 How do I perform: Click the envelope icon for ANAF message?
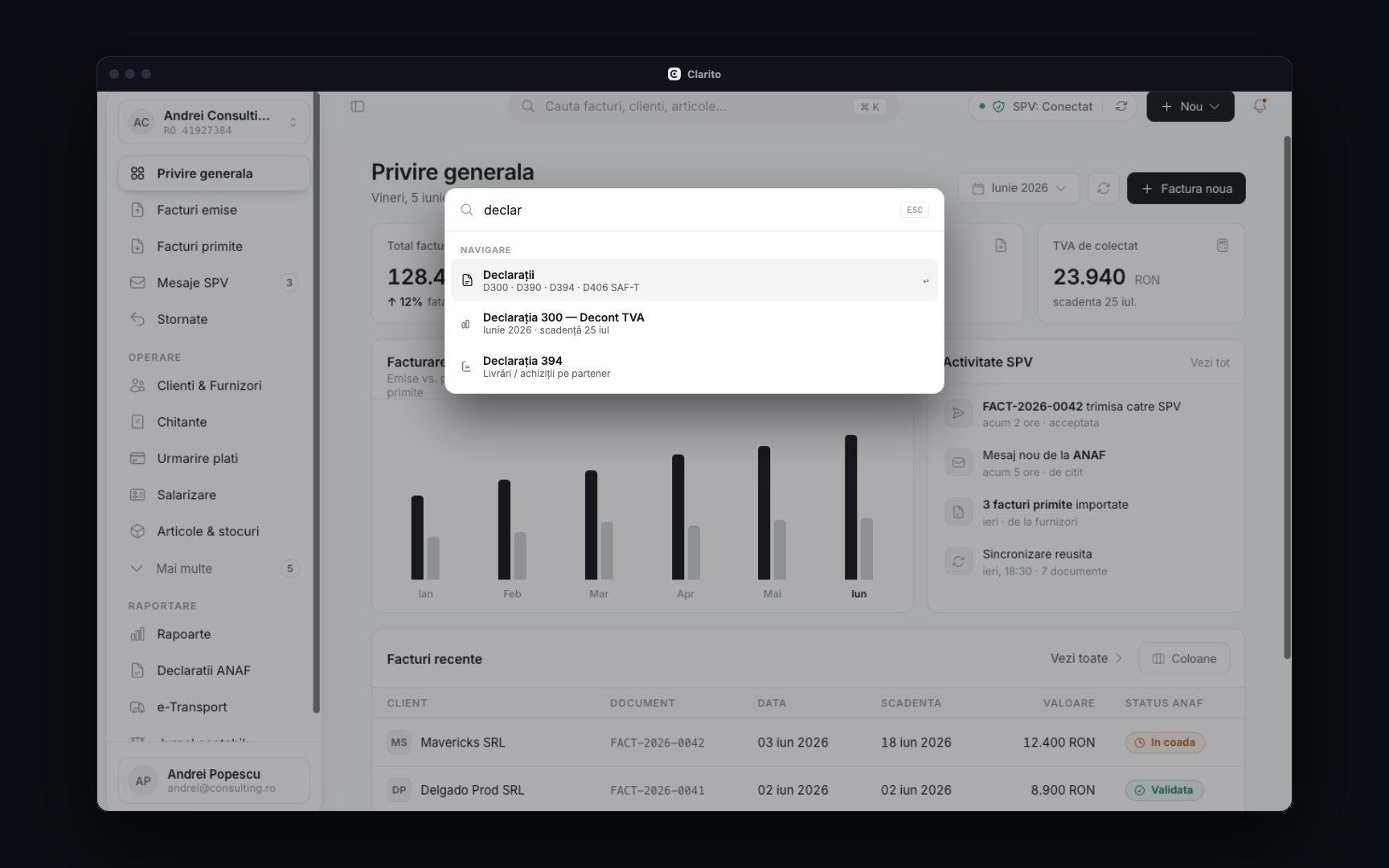point(958,462)
